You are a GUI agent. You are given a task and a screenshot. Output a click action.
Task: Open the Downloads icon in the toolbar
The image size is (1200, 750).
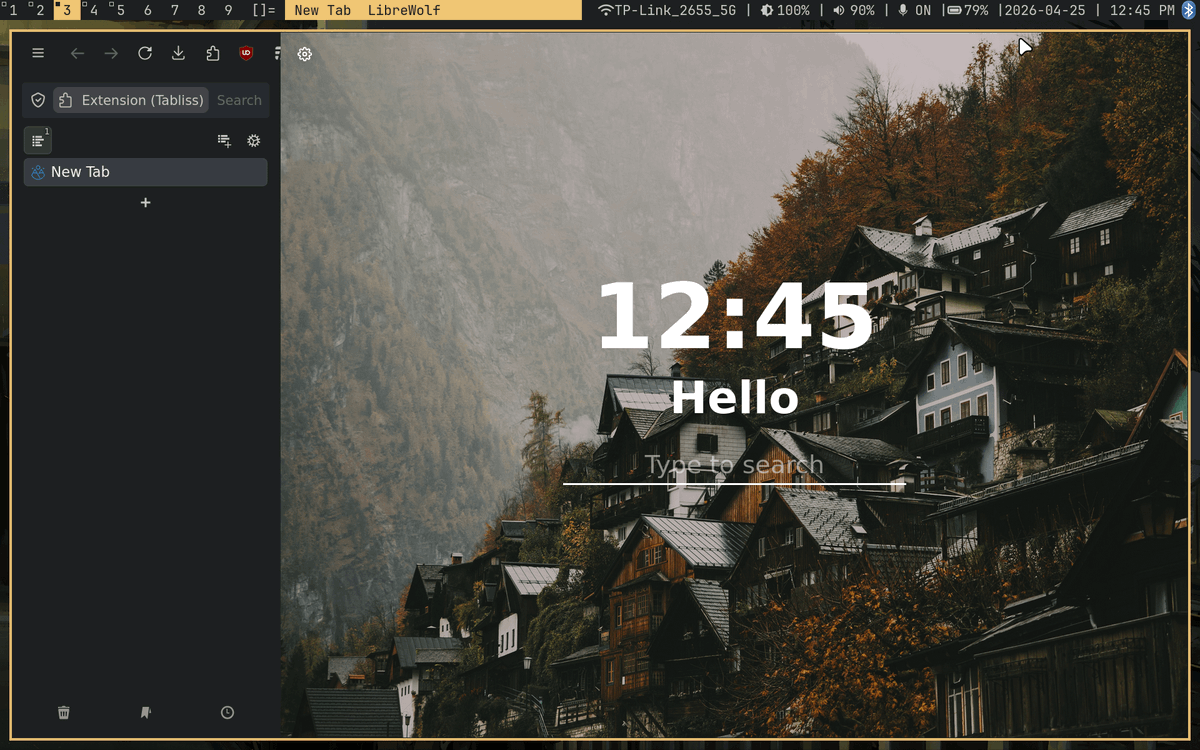[178, 53]
